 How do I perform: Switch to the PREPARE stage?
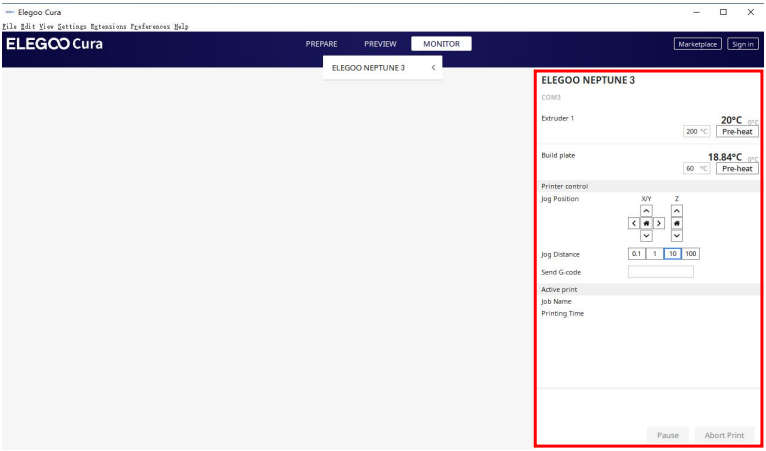[x=321, y=44]
